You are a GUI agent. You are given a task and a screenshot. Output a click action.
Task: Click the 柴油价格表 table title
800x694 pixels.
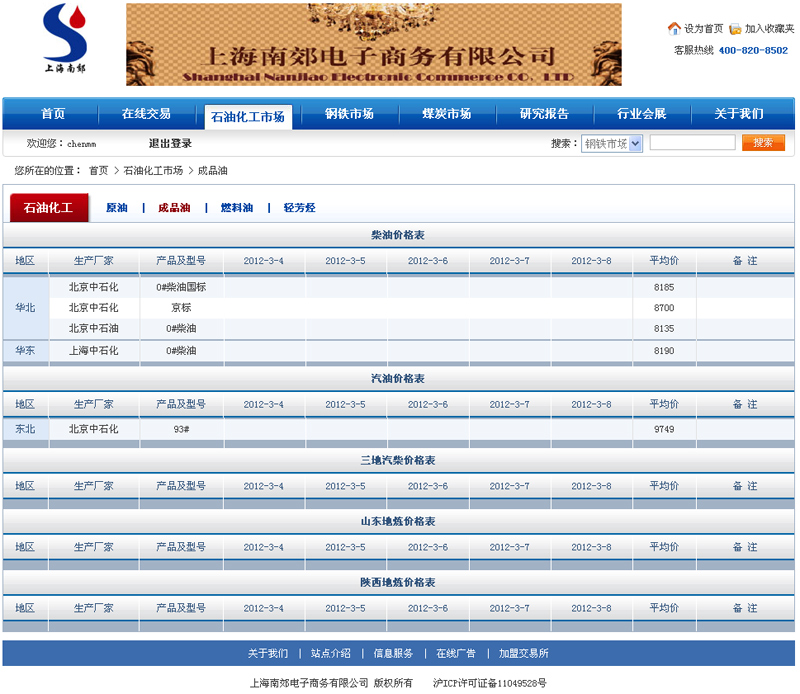coord(398,235)
